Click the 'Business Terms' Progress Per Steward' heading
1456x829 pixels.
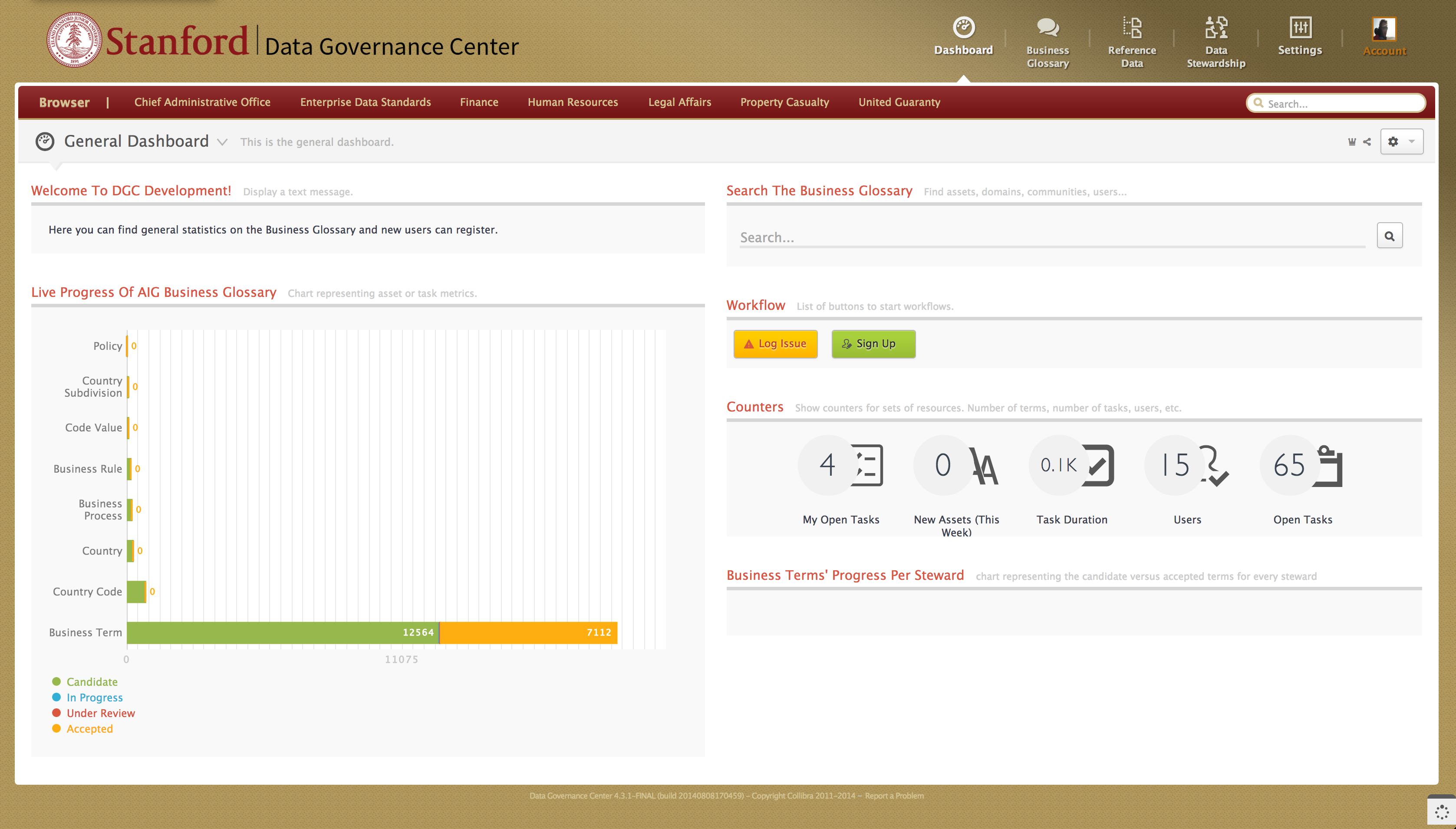pyautogui.click(x=844, y=575)
